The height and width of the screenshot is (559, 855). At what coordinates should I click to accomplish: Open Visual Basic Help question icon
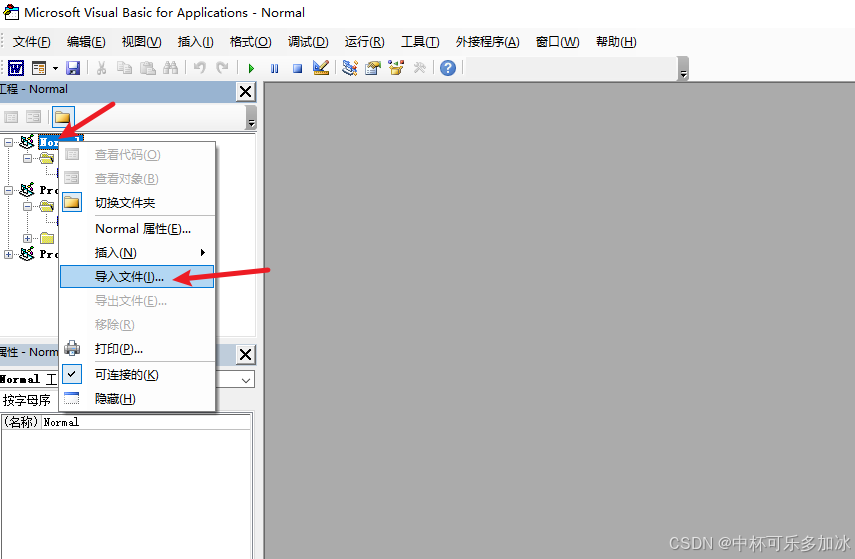coord(448,68)
